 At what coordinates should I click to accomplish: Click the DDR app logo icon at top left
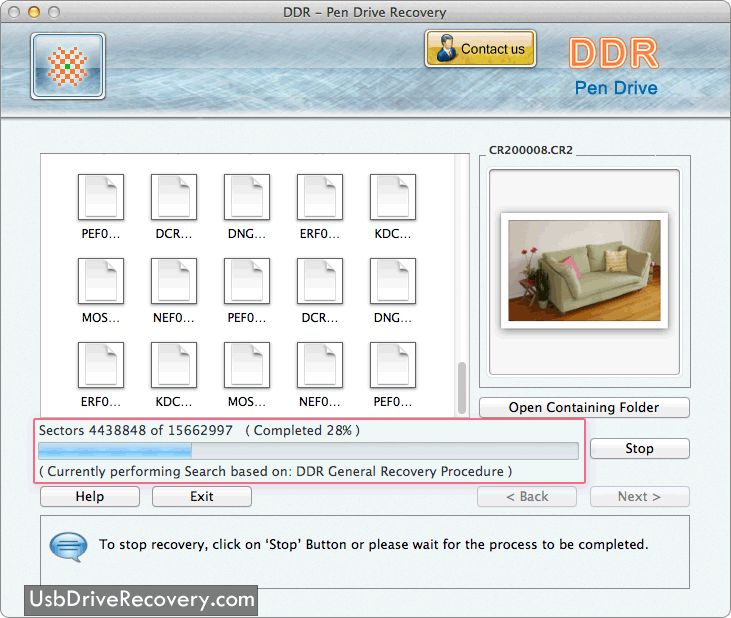(68, 66)
